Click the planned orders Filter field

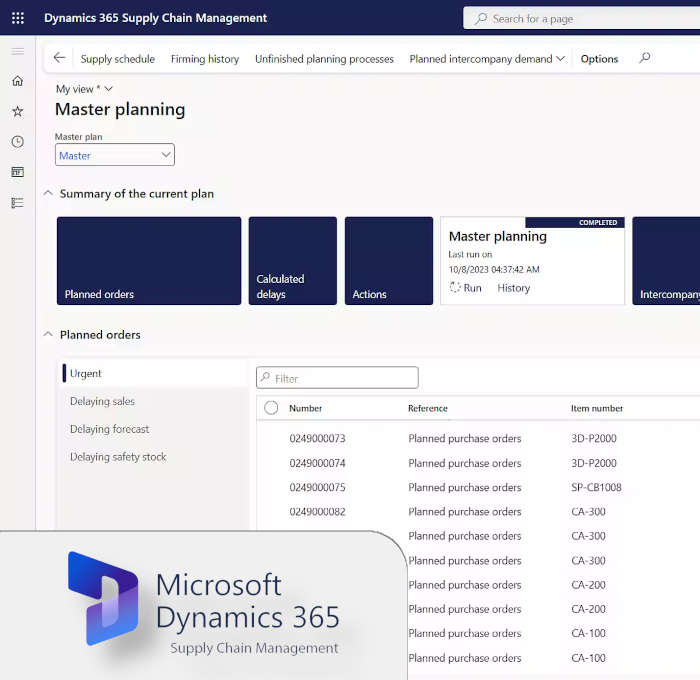pos(337,378)
